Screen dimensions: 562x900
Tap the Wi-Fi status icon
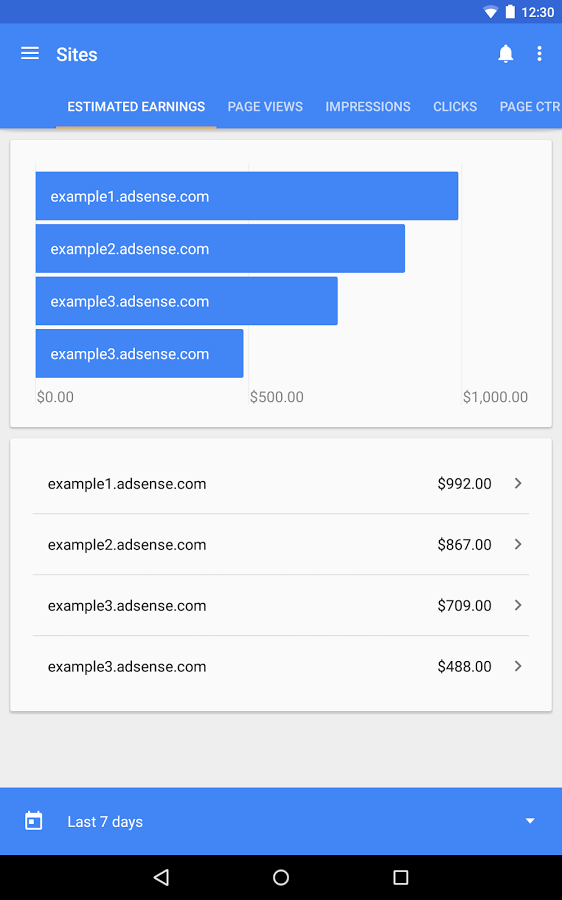[x=490, y=11]
